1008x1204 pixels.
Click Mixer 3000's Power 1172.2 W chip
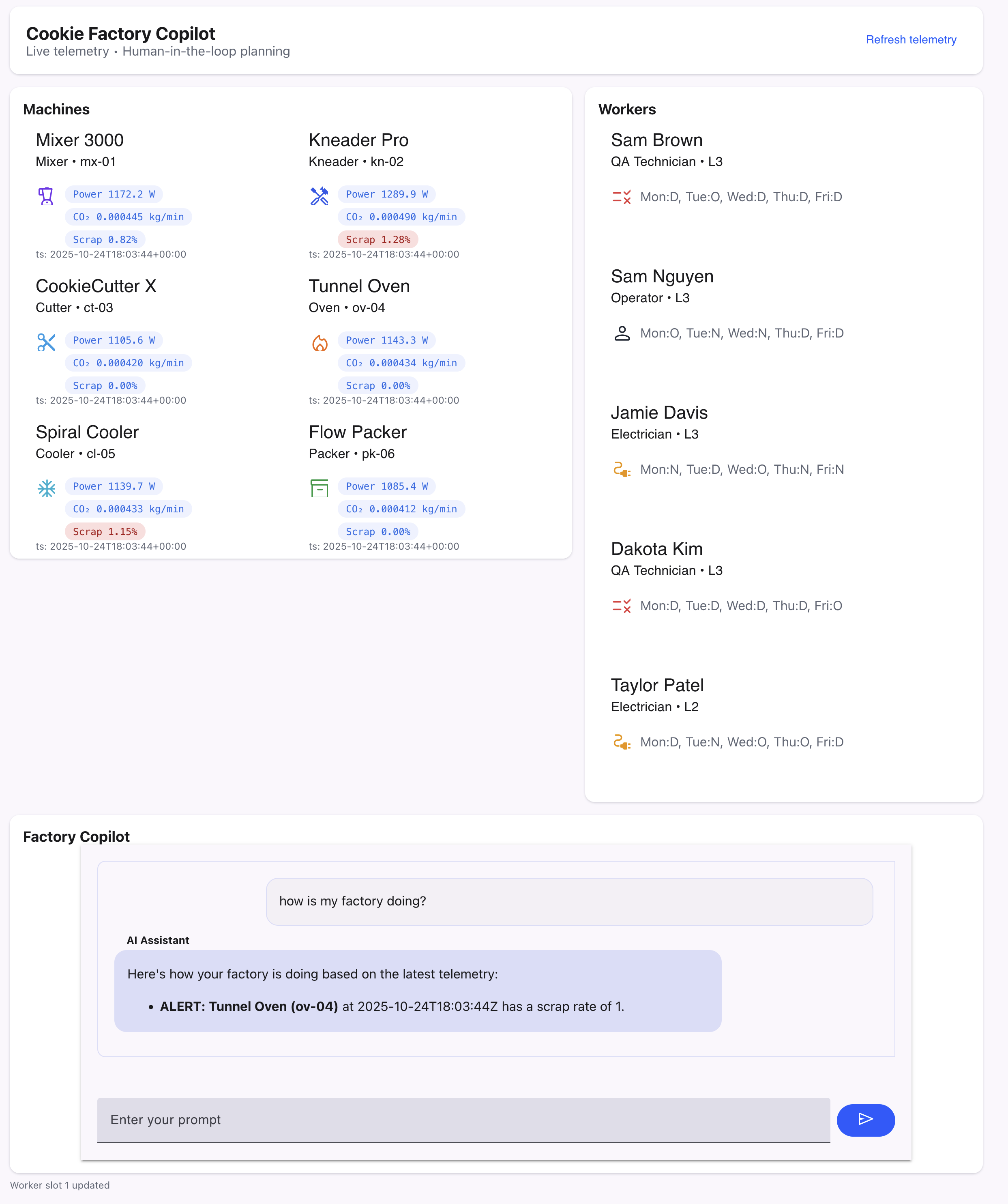(114, 194)
